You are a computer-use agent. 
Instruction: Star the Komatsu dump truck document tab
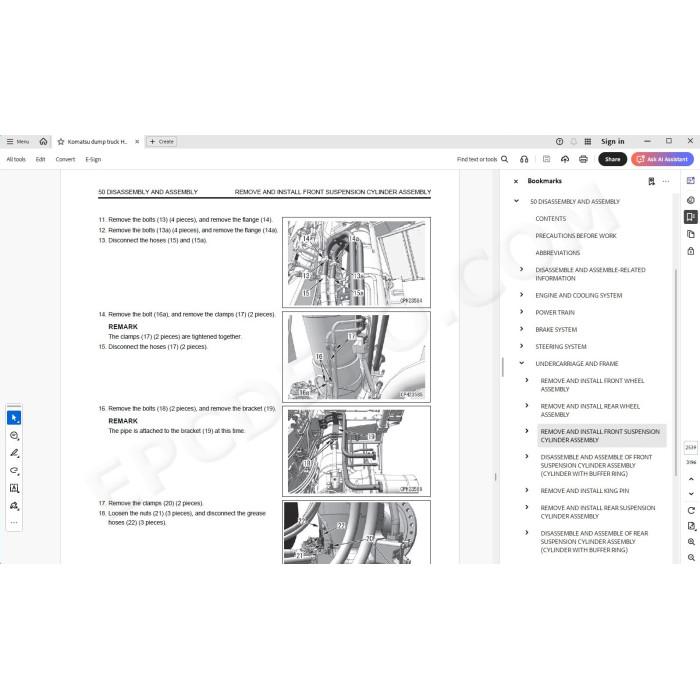coord(61,142)
